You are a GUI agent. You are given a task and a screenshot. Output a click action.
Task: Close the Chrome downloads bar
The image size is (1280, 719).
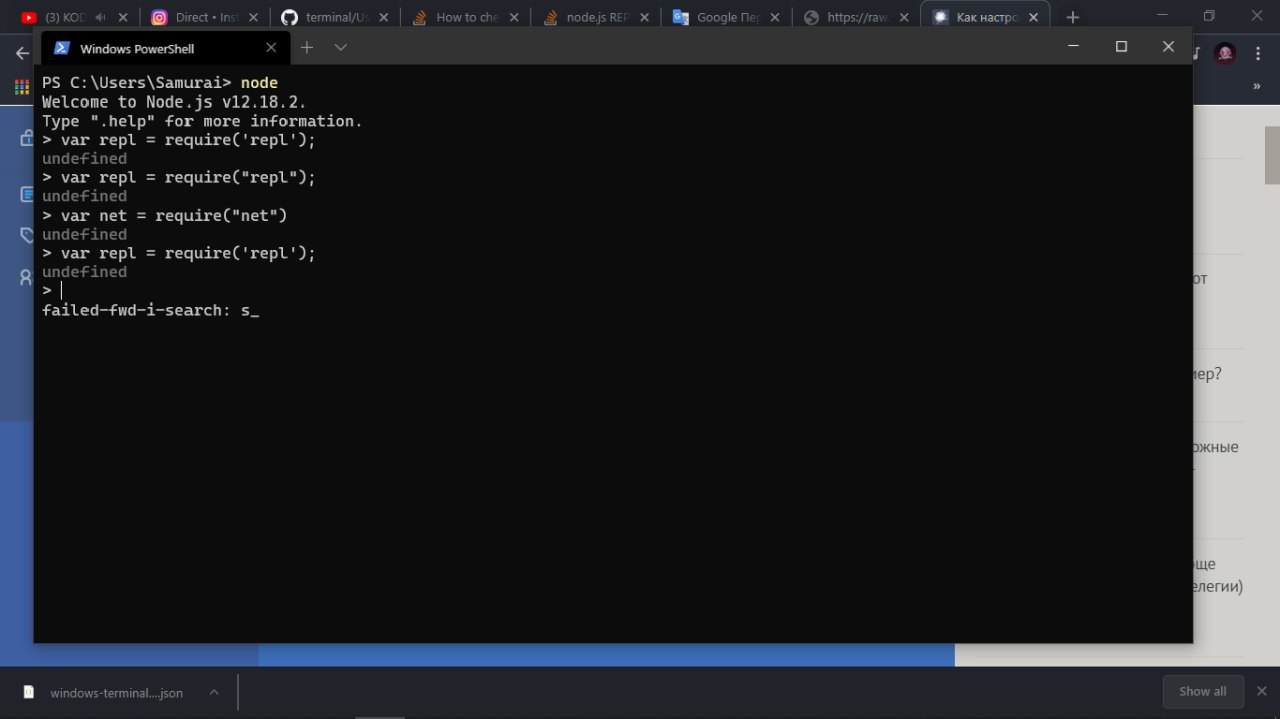pos(1262,692)
